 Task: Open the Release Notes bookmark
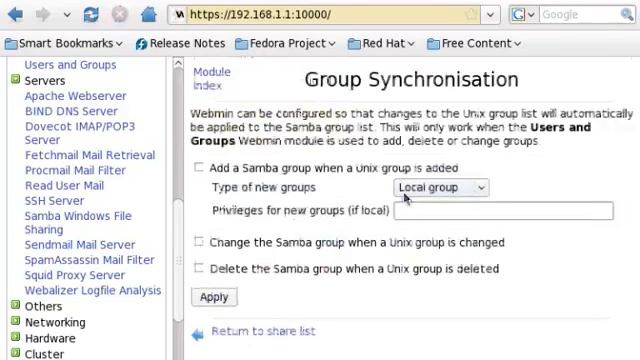(180, 43)
